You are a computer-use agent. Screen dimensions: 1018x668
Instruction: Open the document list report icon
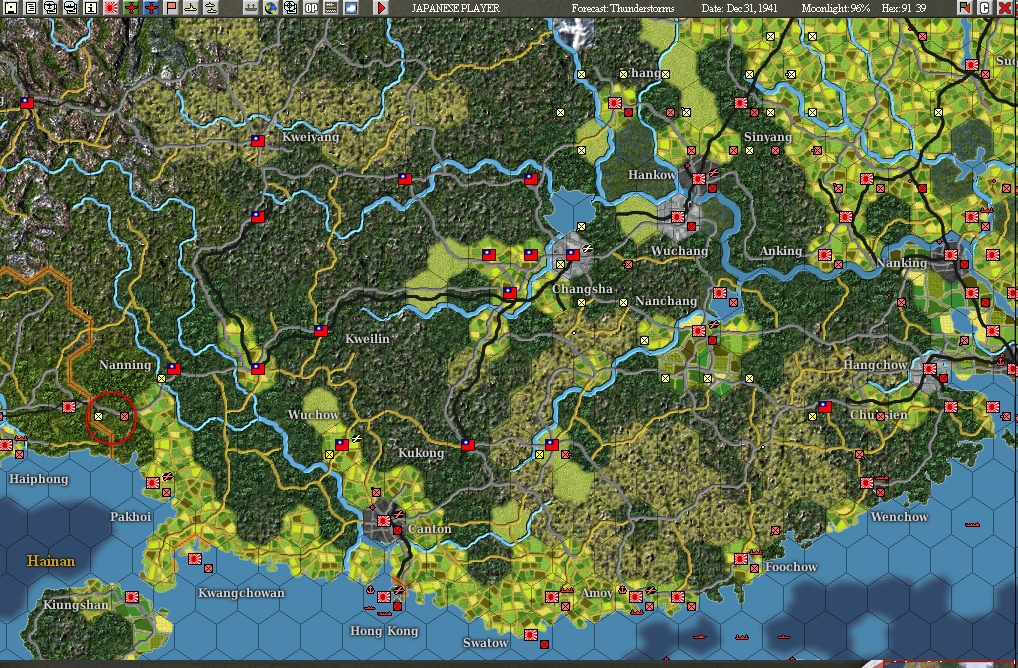[31, 8]
